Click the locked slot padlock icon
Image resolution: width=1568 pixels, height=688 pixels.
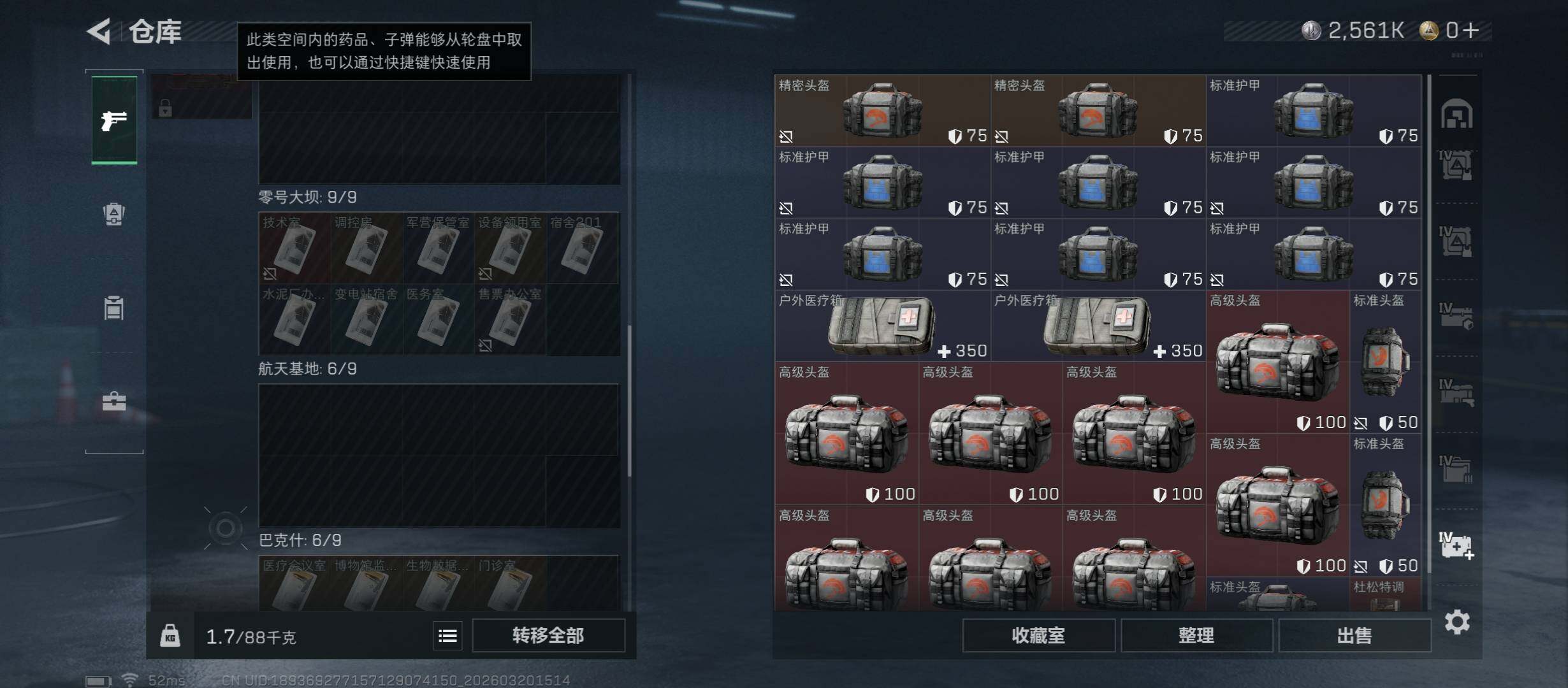coord(165,108)
